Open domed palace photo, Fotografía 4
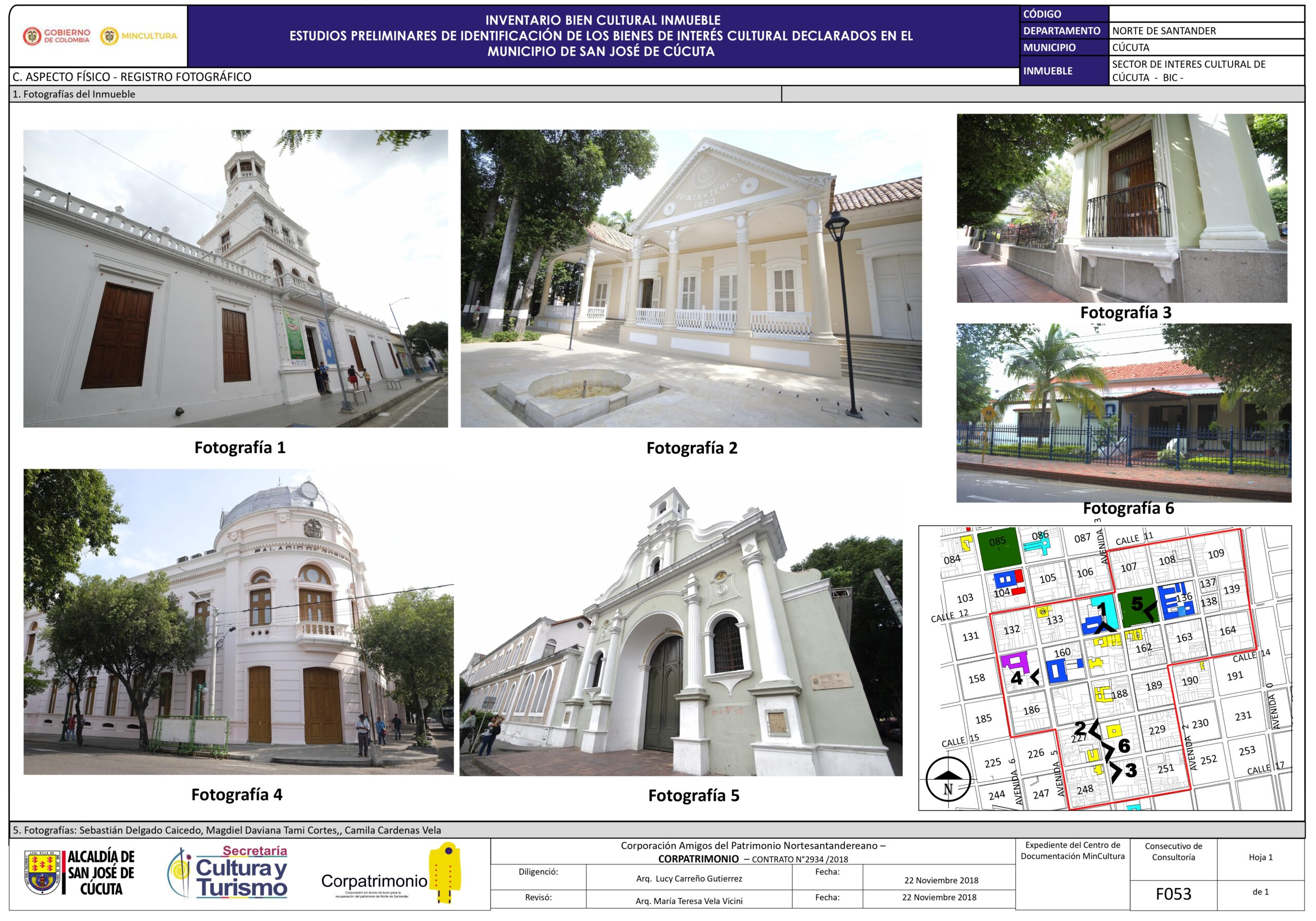 238,621
